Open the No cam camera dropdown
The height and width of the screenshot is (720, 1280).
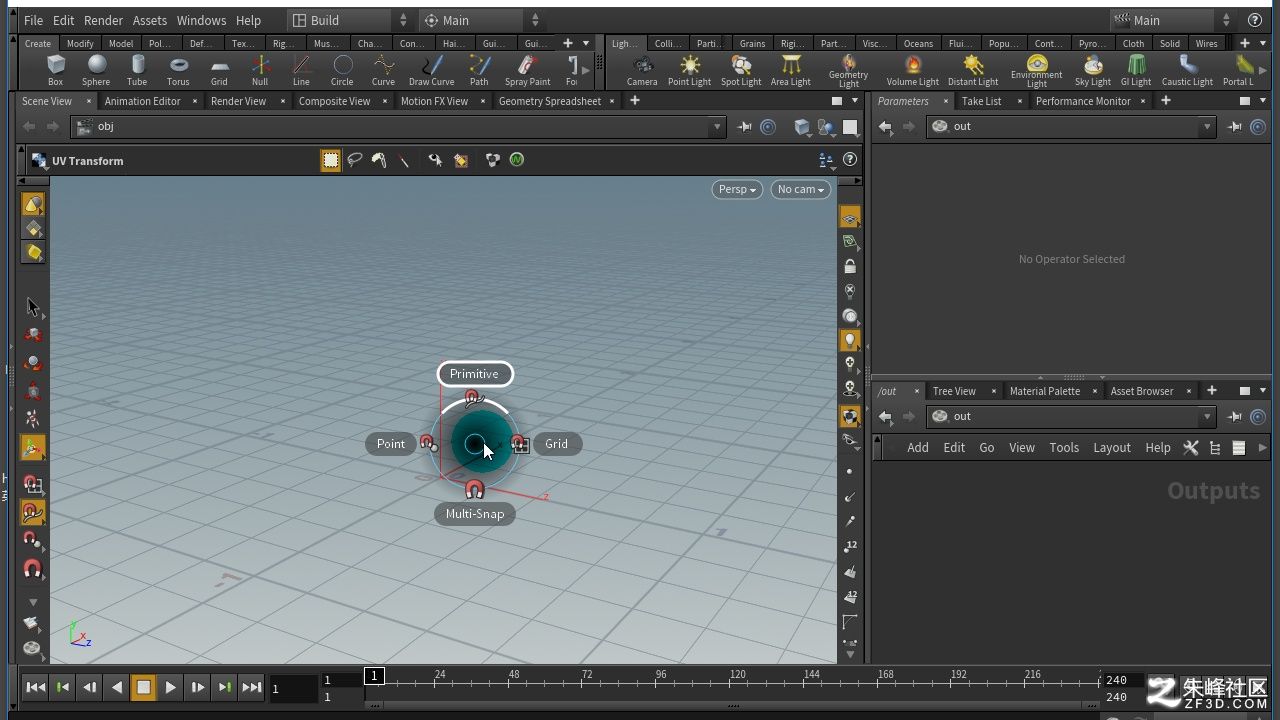(801, 189)
